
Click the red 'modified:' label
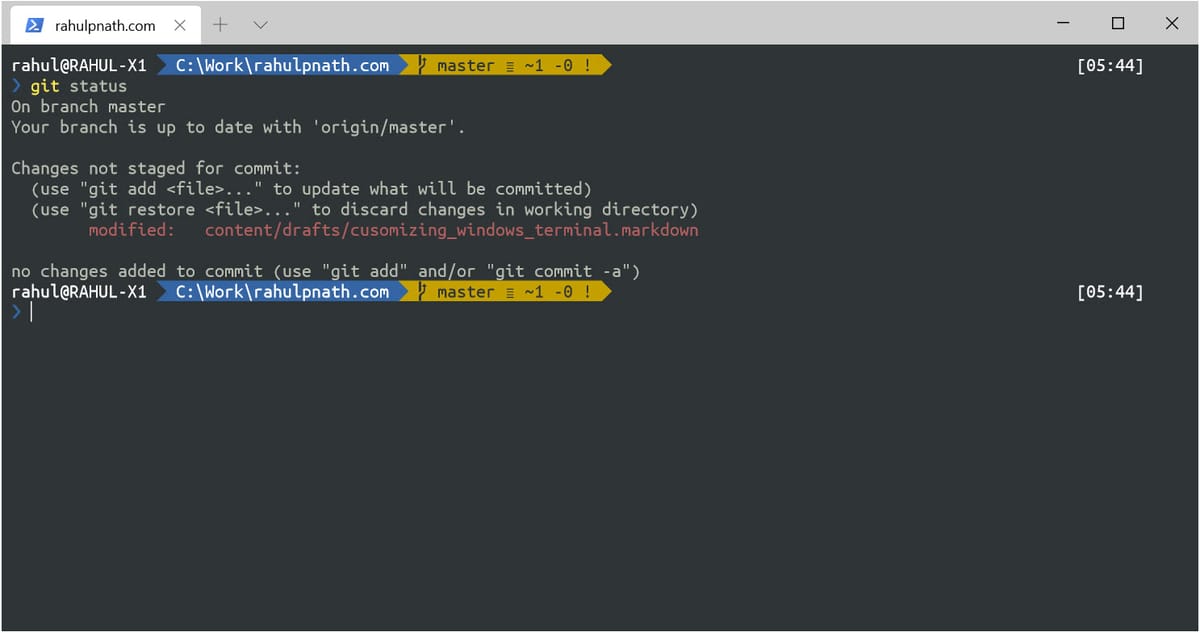coord(132,230)
